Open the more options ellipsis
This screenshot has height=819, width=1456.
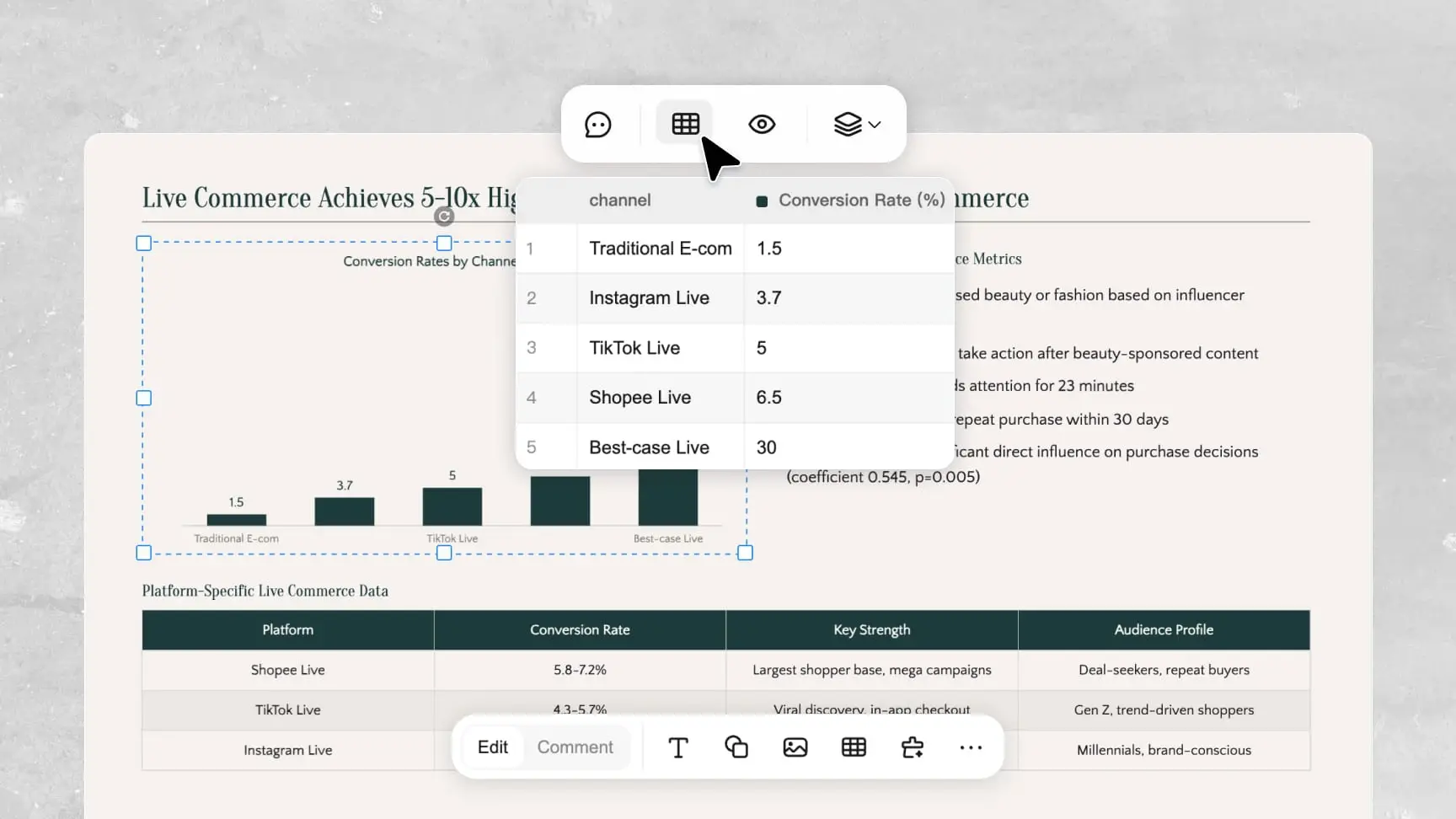pos(971,747)
